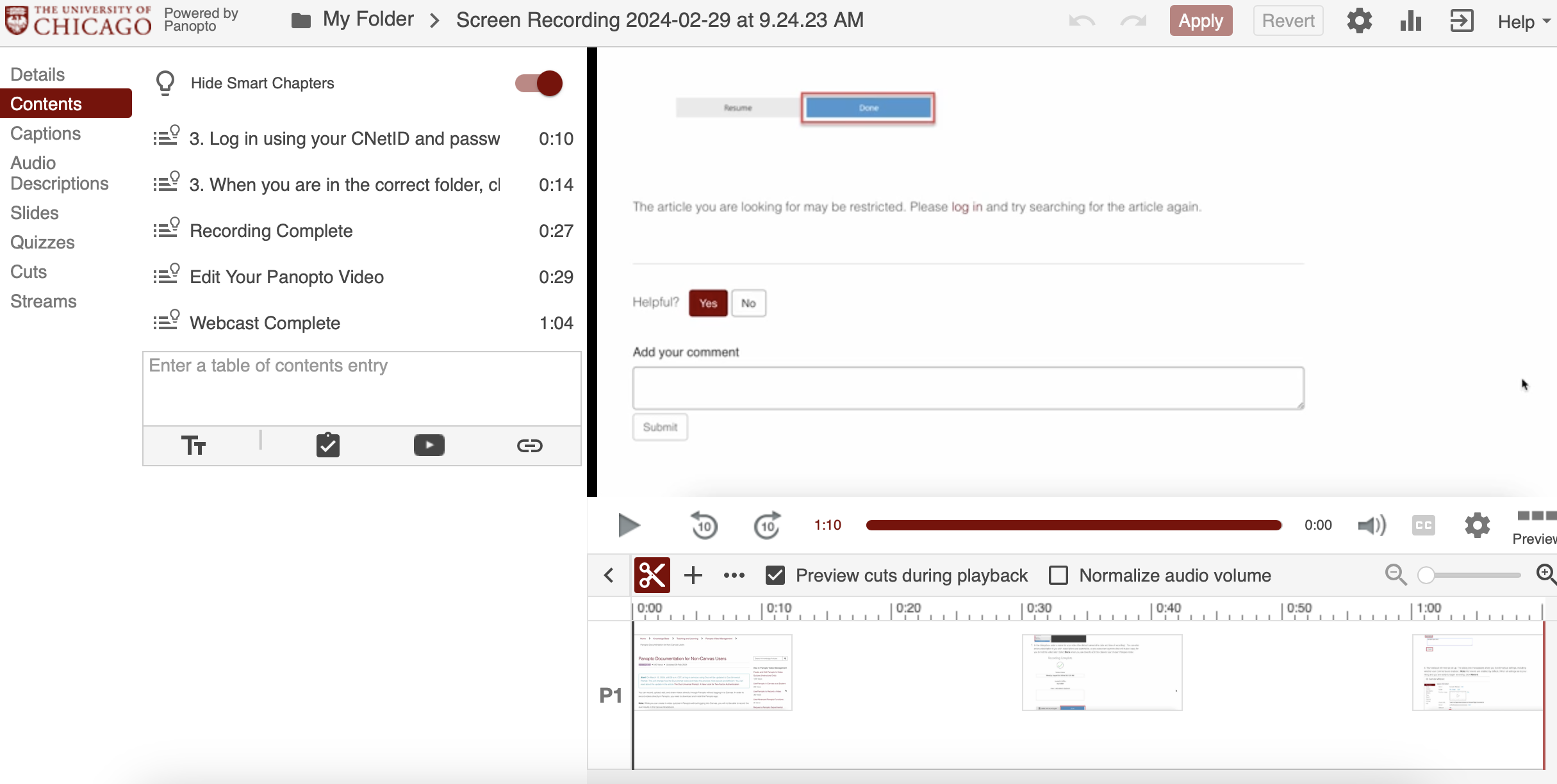Uncheck Preview cuts during playback
Viewport: 1557px width, 784px height.
[775, 575]
